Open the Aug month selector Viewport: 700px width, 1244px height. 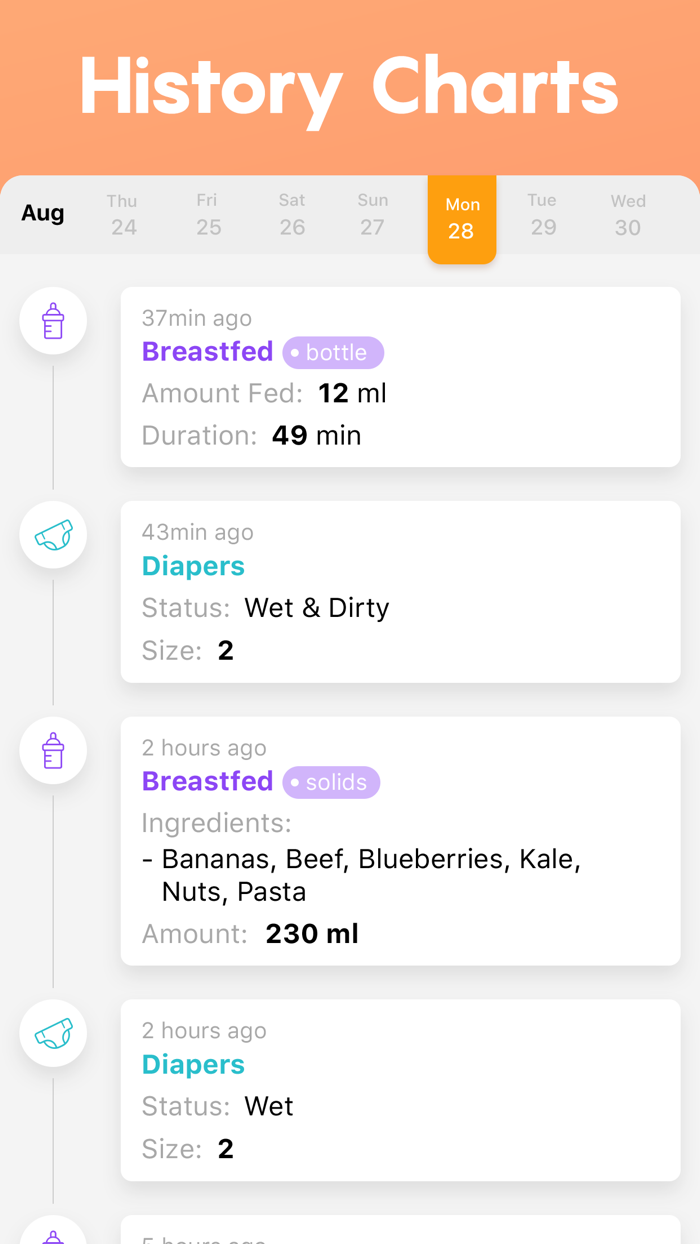pos(43,213)
